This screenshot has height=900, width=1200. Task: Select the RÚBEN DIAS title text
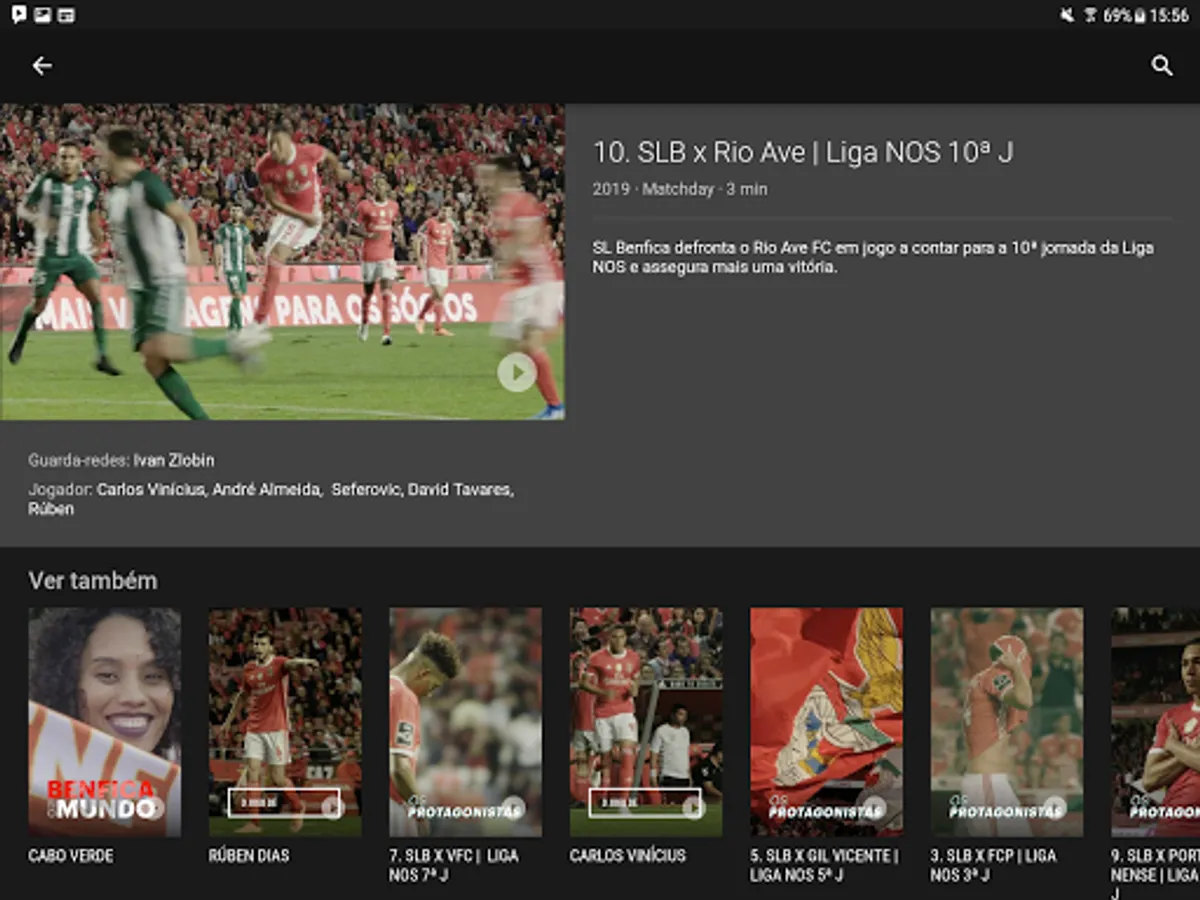(249, 856)
